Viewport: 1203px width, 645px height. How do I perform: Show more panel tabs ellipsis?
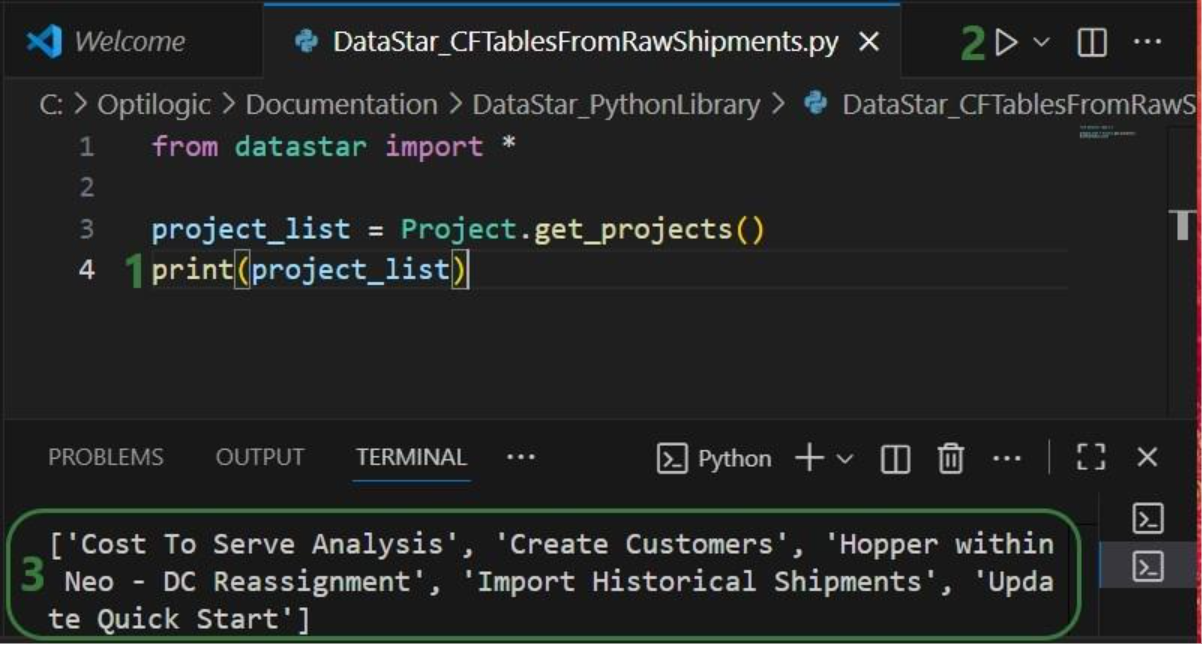point(521,457)
